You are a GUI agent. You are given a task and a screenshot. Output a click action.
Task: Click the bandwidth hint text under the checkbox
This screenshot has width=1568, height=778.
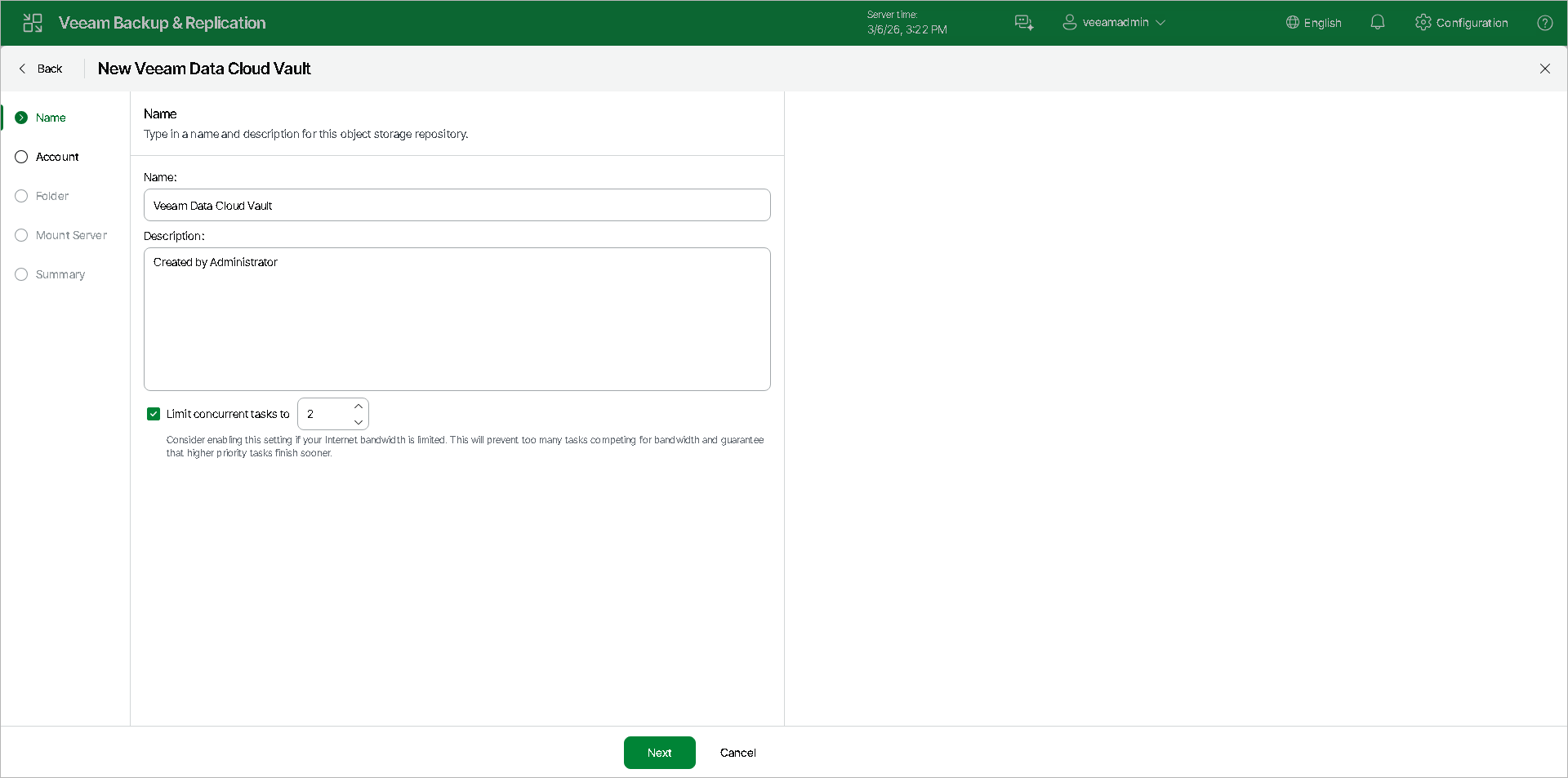tap(465, 447)
